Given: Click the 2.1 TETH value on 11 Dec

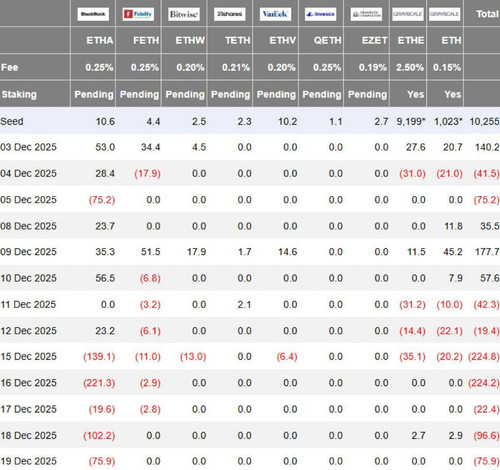Looking at the screenshot, I should pyautogui.click(x=244, y=304).
